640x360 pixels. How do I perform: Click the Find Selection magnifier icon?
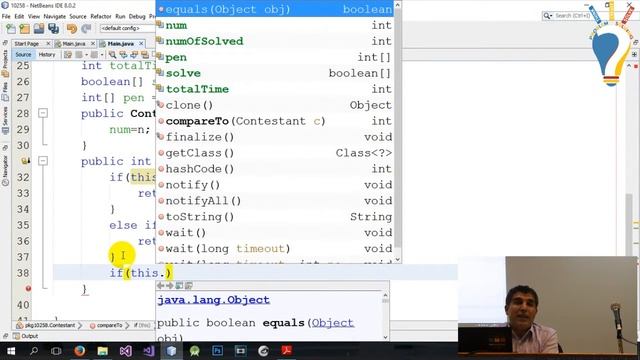[x=112, y=55]
